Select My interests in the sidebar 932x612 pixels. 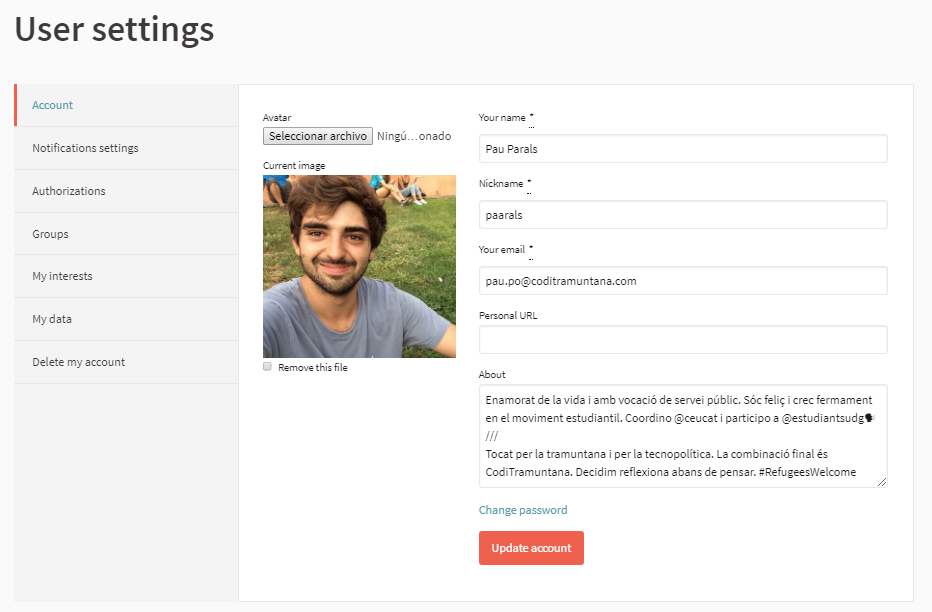[x=62, y=276]
